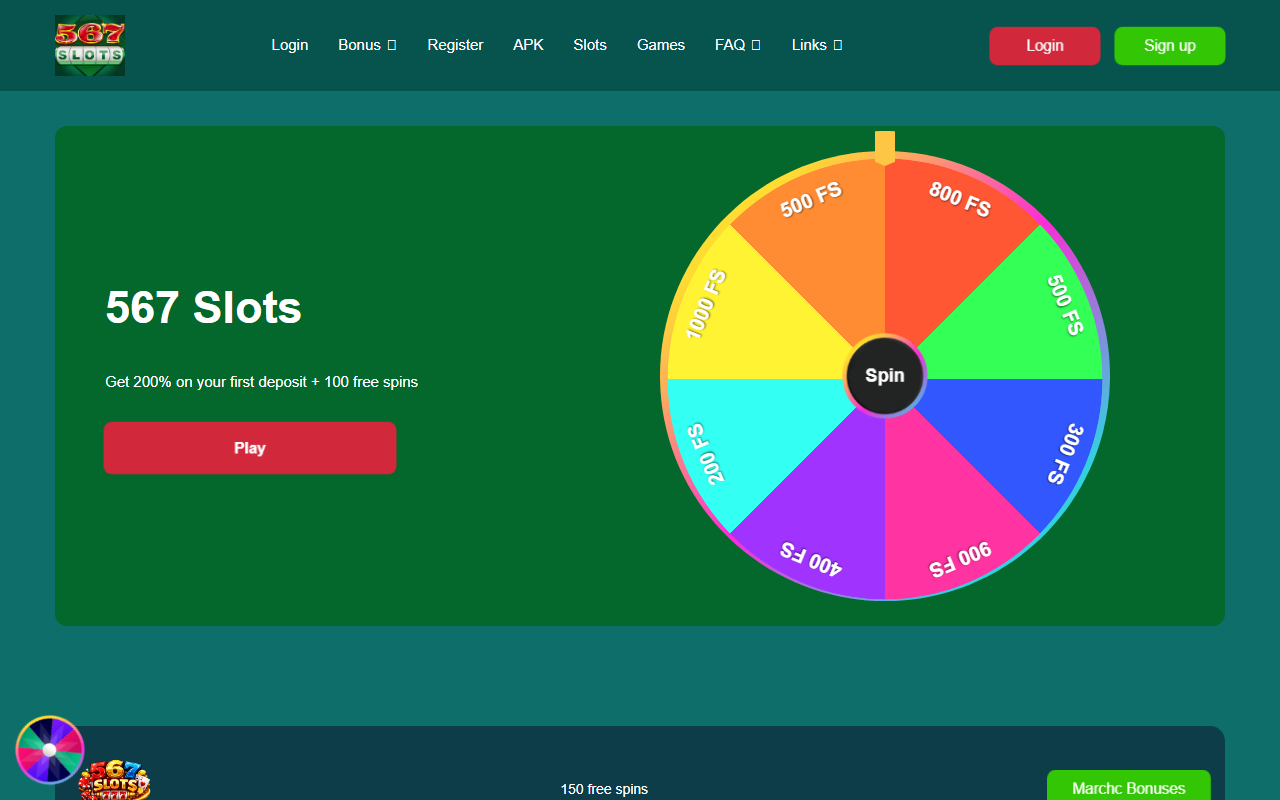Click the Spin button on the wheel
The width and height of the screenshot is (1280, 800).
pos(885,376)
